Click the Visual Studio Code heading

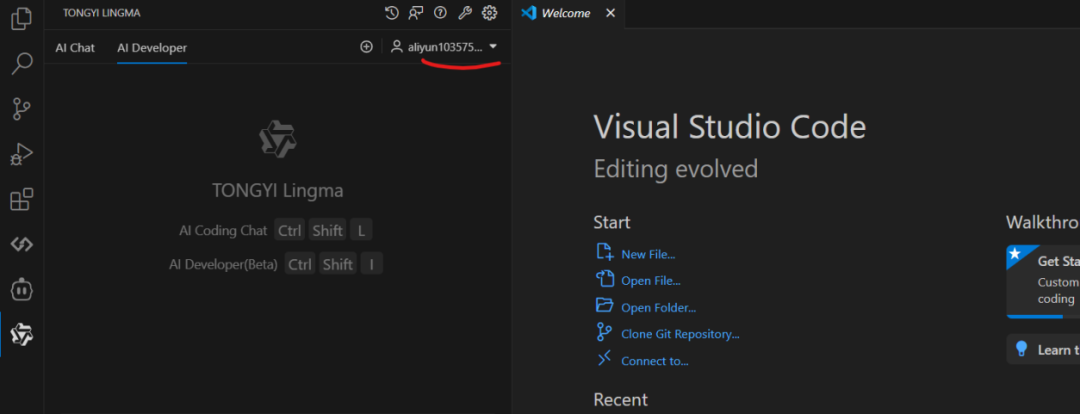coord(729,127)
